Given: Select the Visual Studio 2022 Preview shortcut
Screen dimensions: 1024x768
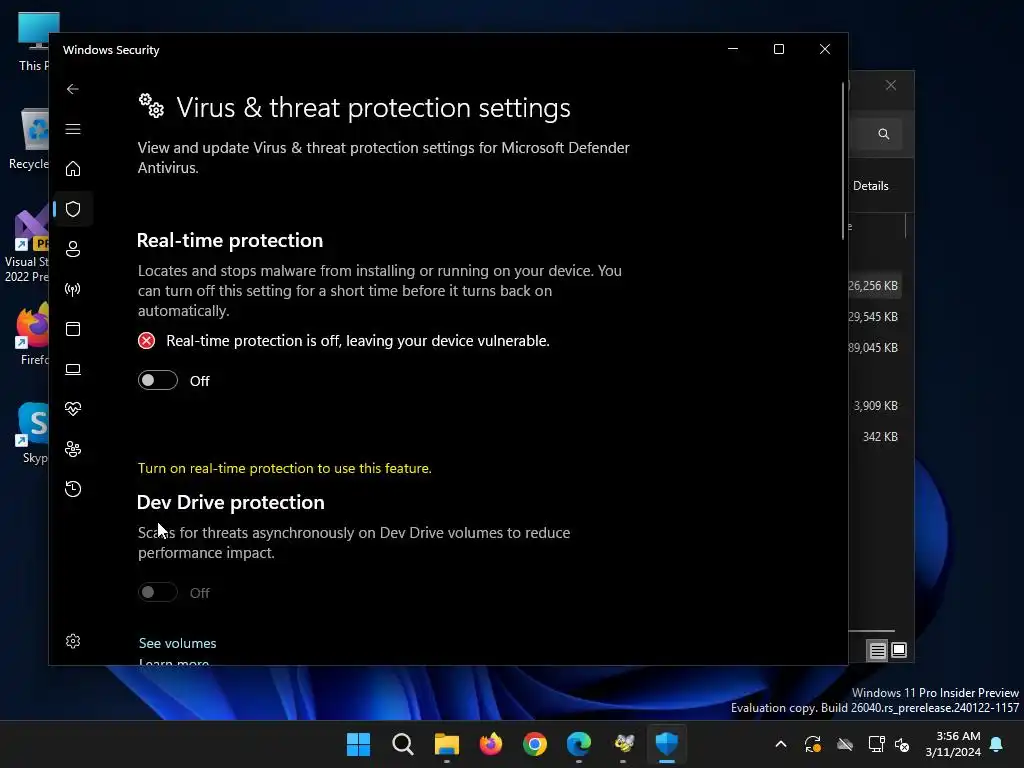Looking at the screenshot, I should [x=27, y=245].
